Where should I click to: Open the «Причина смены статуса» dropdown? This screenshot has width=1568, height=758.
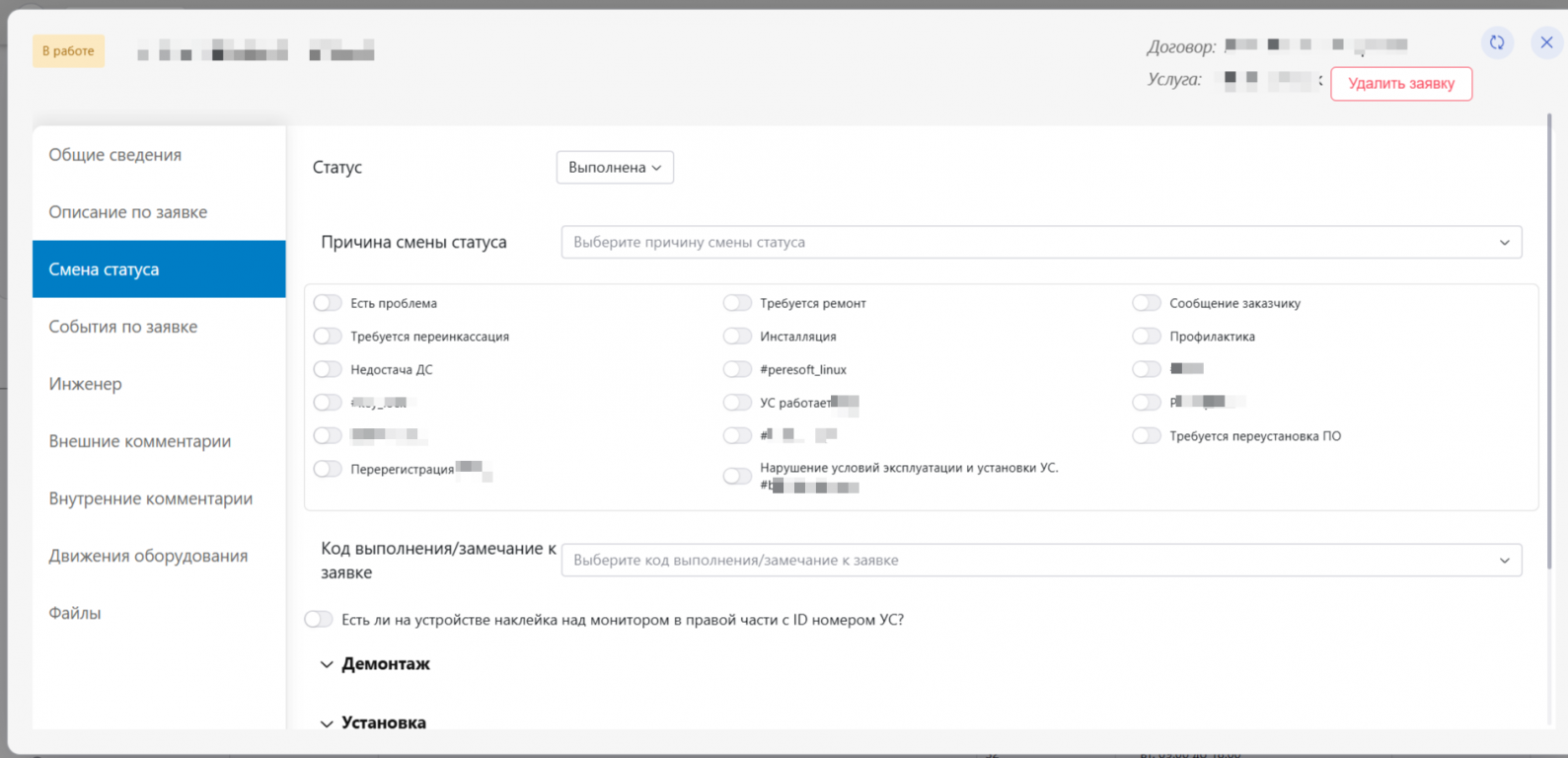point(1041,243)
